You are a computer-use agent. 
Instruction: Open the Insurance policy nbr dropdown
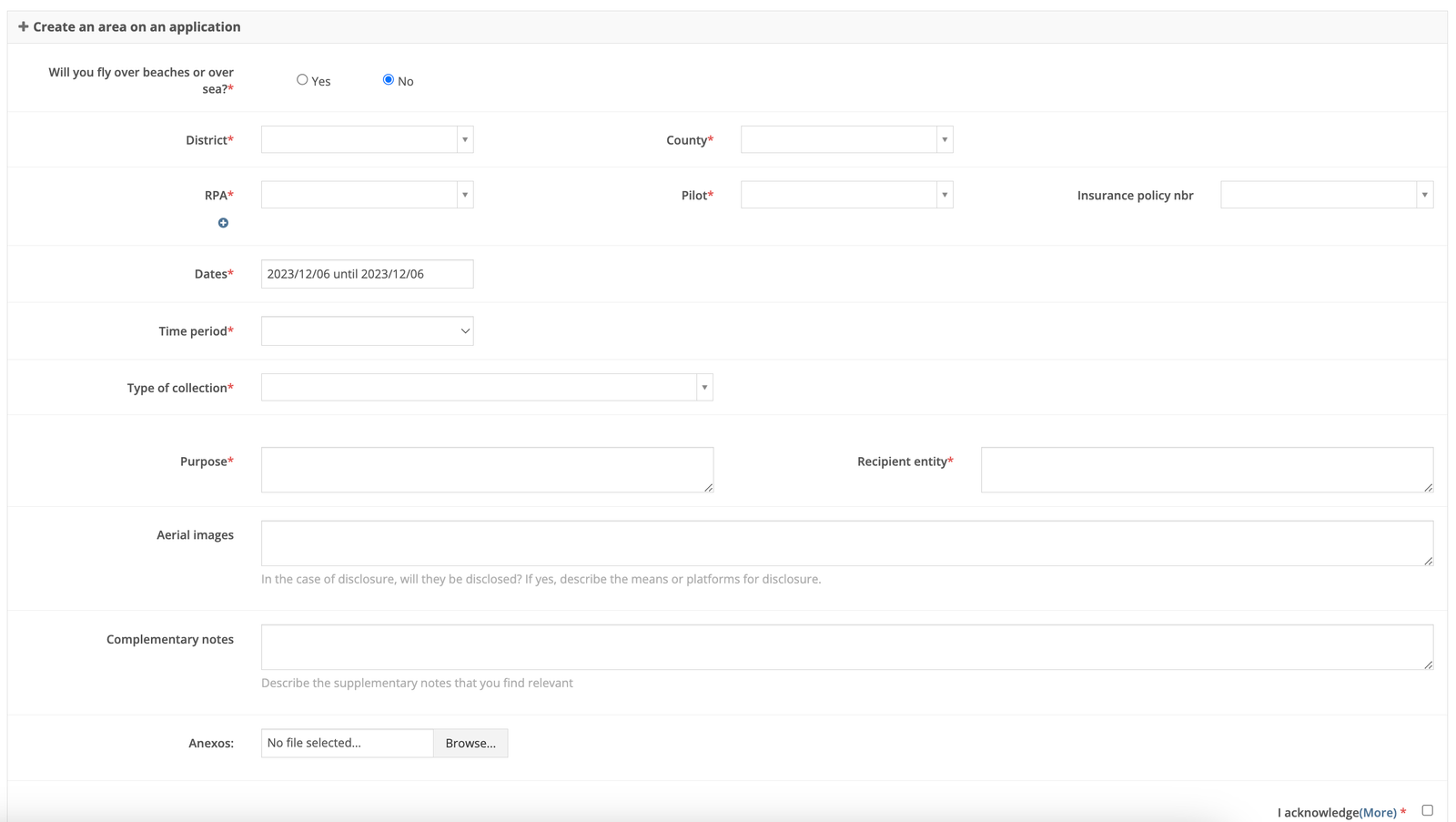click(x=1327, y=195)
